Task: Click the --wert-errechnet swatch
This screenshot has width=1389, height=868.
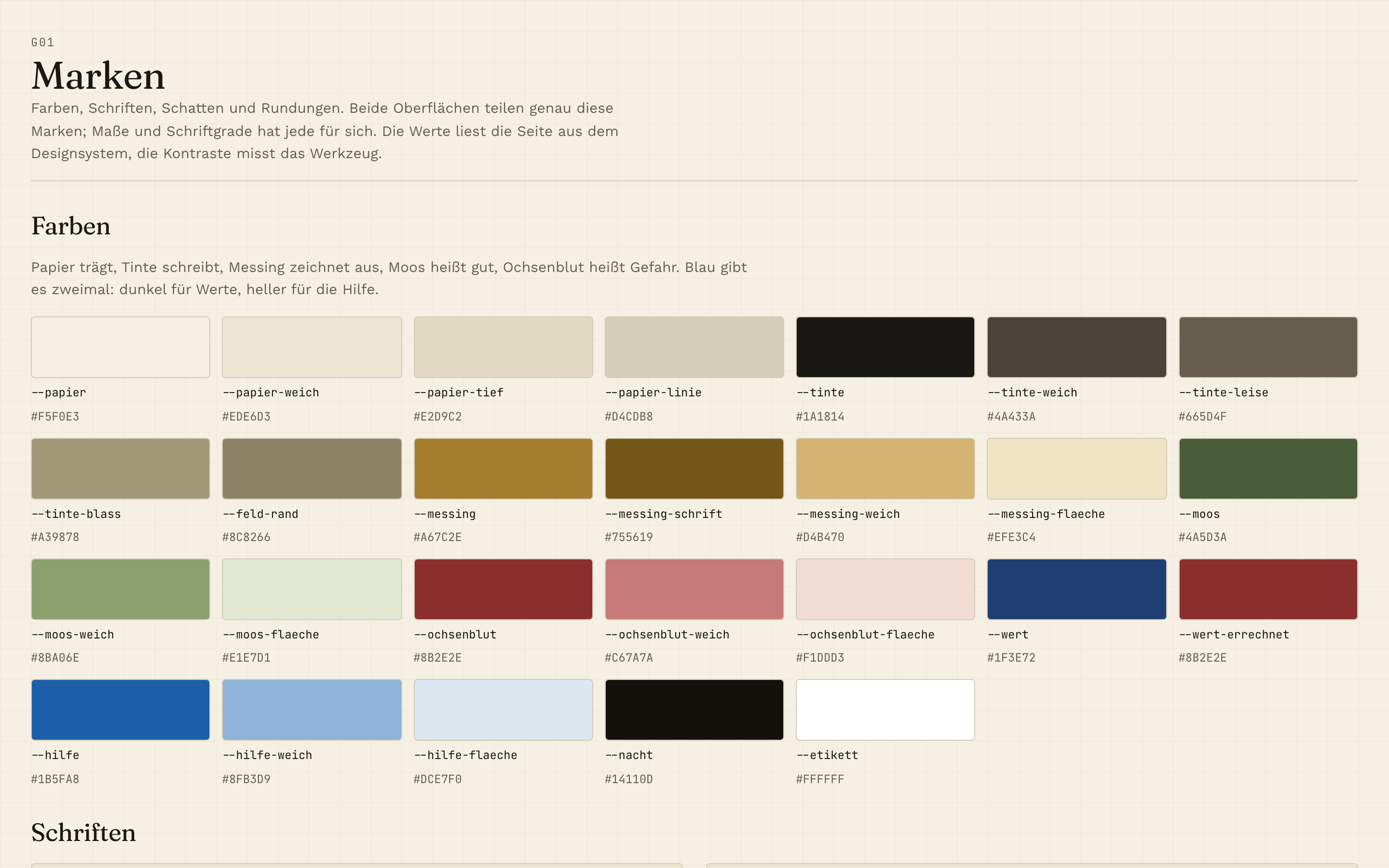Action: (x=1268, y=589)
